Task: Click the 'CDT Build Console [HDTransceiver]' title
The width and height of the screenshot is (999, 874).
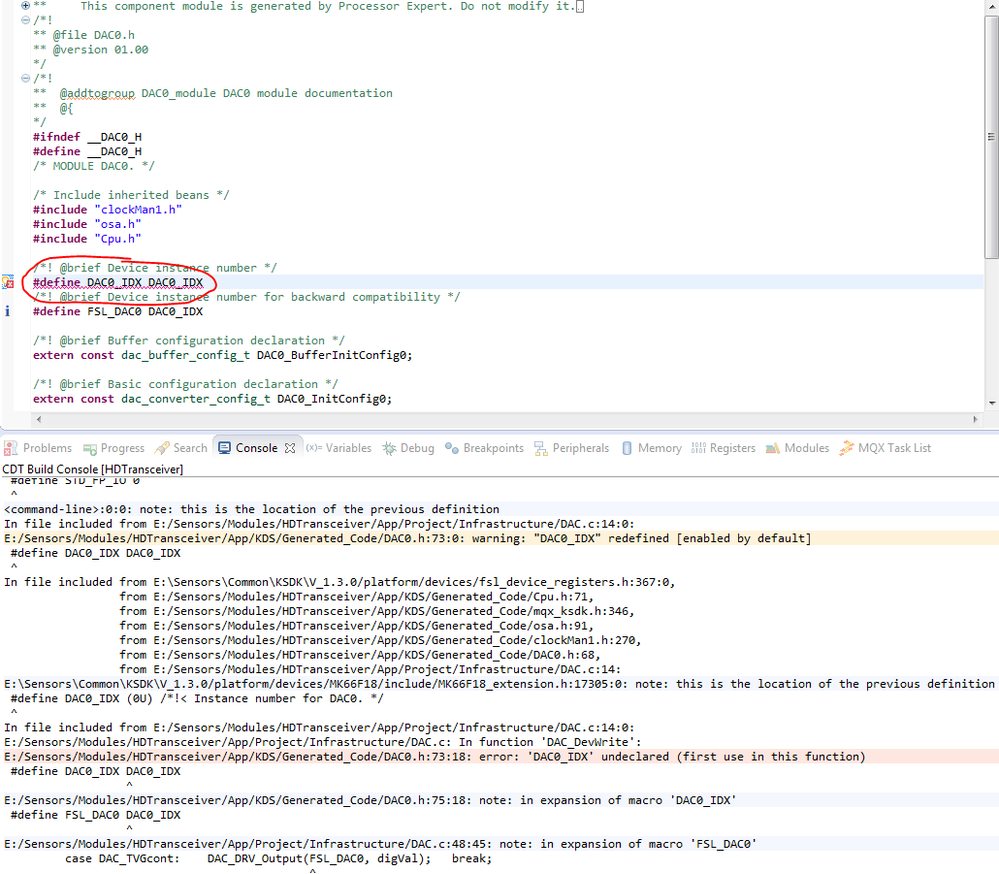Action: coord(93,469)
